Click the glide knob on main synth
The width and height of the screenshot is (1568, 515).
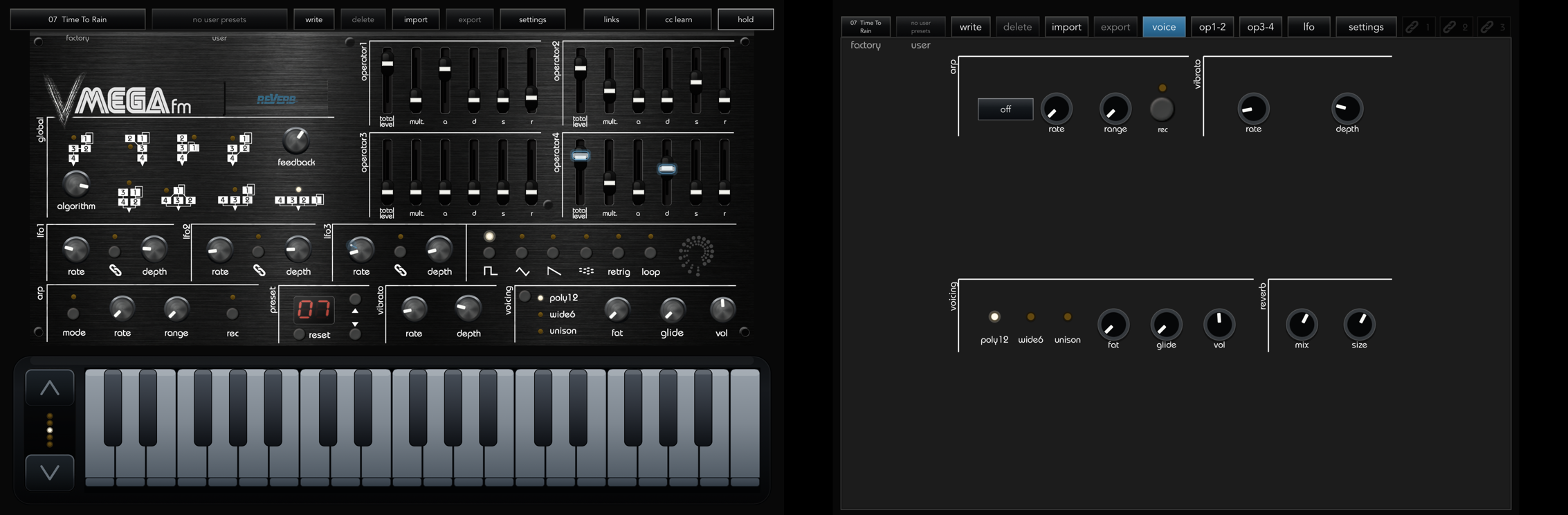pyautogui.click(x=672, y=310)
